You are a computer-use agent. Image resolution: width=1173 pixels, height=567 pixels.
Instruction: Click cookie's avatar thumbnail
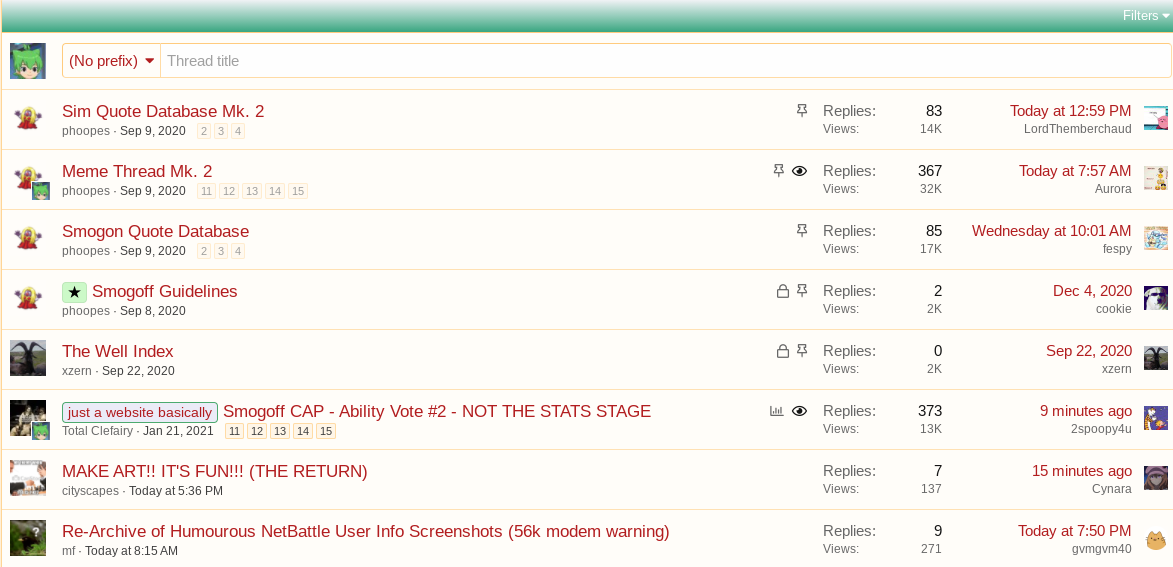(1156, 298)
